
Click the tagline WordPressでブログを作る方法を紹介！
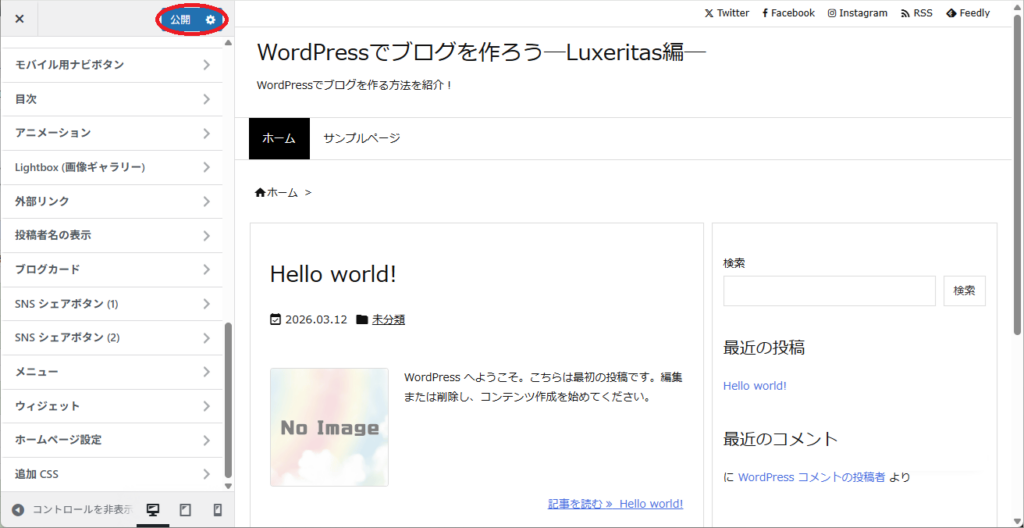click(x=355, y=86)
